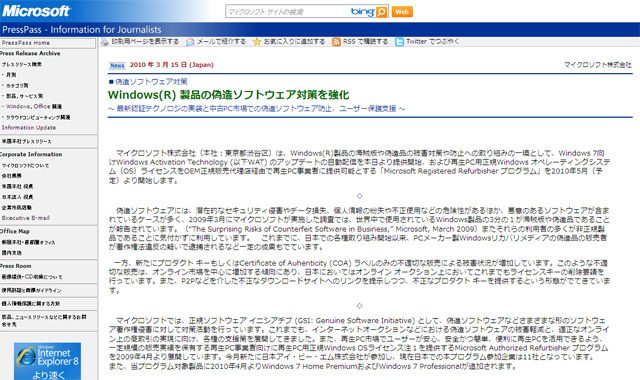Open PressPass Home in the sidebar
This screenshot has height=380, width=640.
pyautogui.click(x=25, y=43)
